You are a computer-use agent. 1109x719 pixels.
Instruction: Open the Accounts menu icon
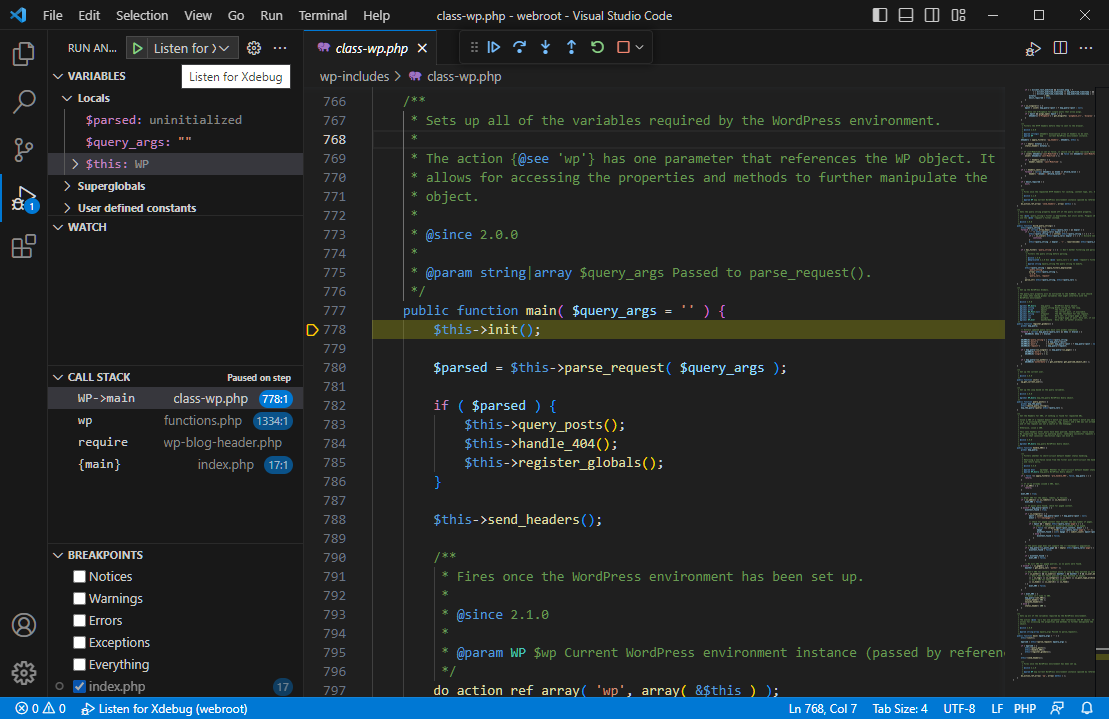23,625
